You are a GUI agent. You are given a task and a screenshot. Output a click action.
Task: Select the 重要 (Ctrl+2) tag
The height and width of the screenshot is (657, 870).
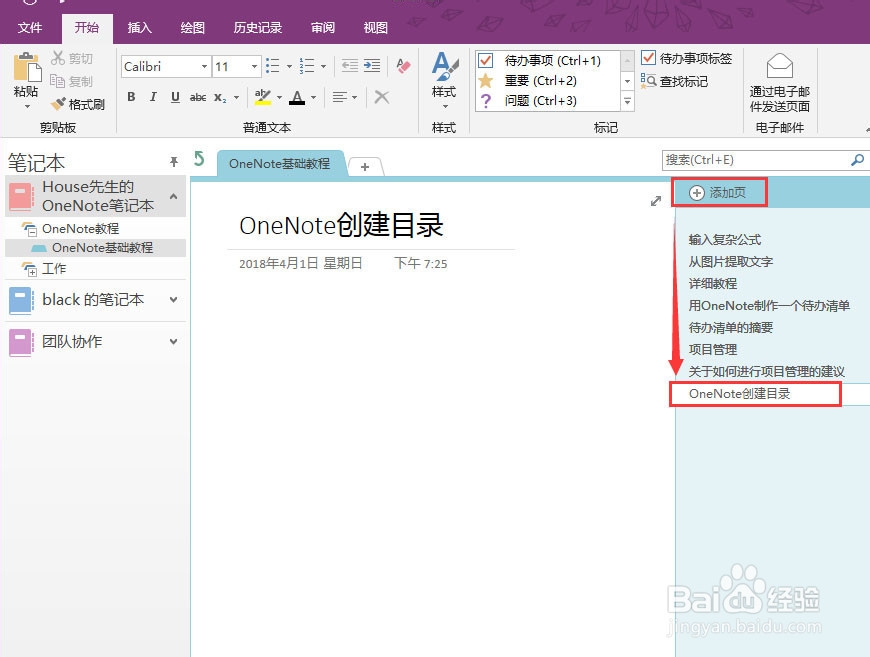[548, 81]
